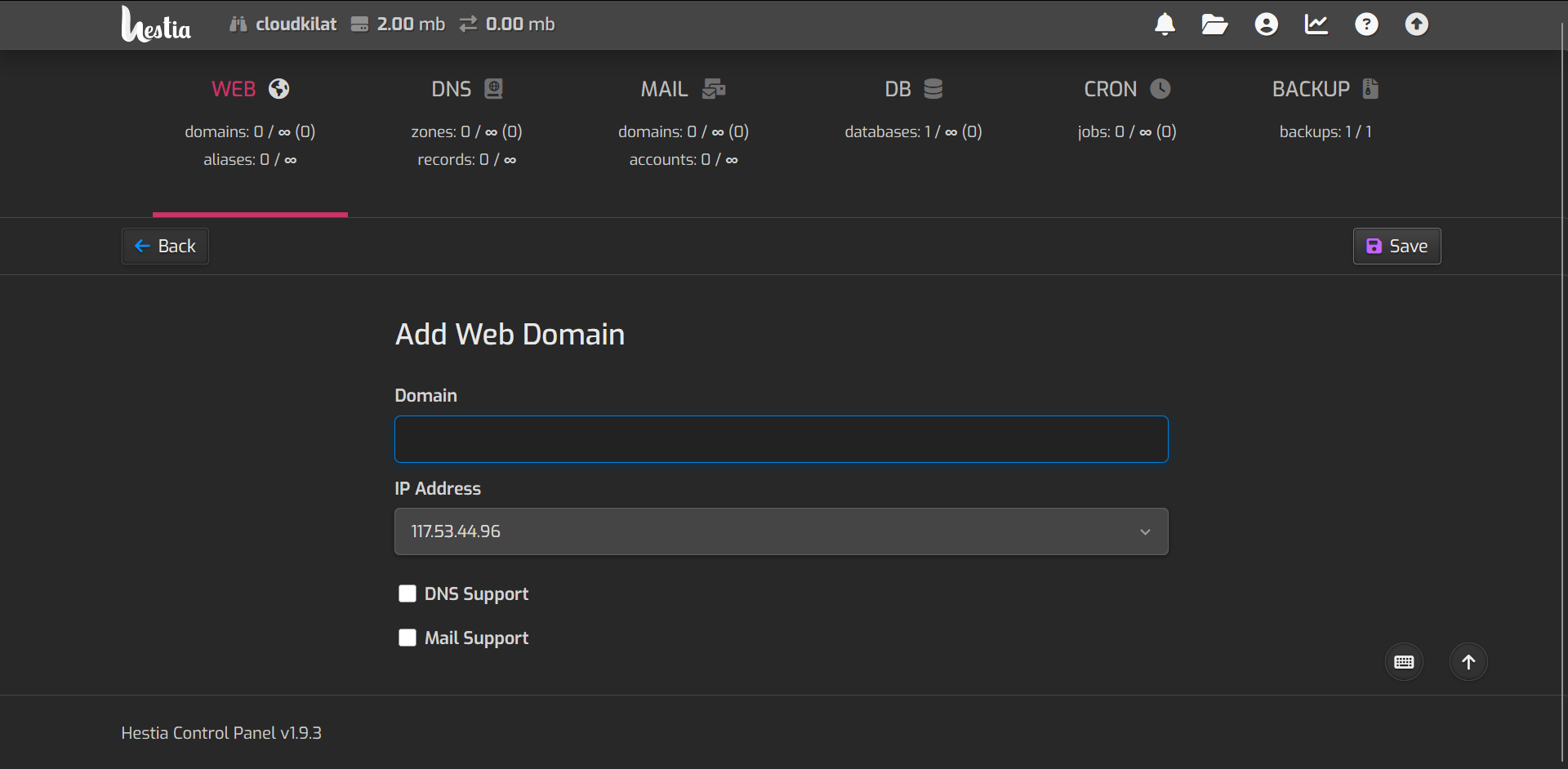Enable Mail Support

(x=408, y=638)
